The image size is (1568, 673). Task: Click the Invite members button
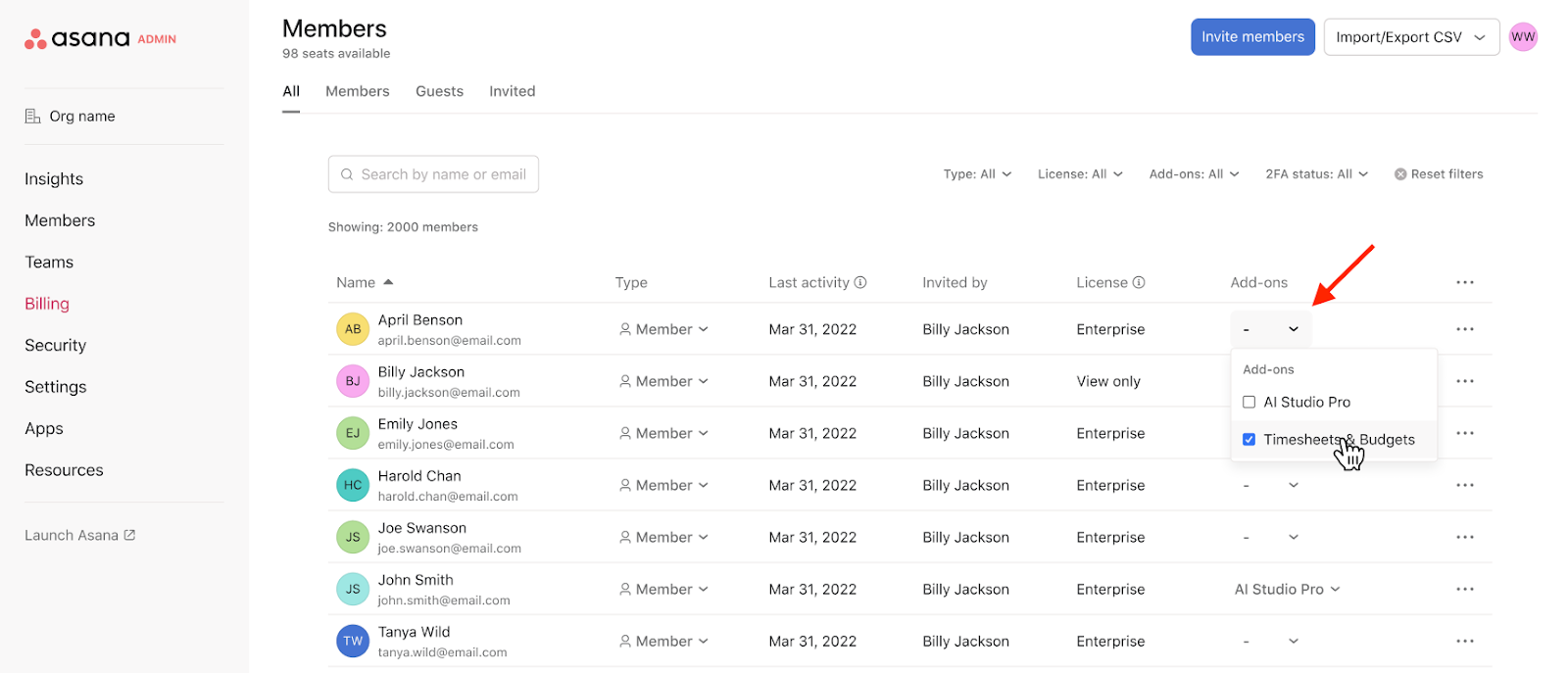click(x=1251, y=37)
